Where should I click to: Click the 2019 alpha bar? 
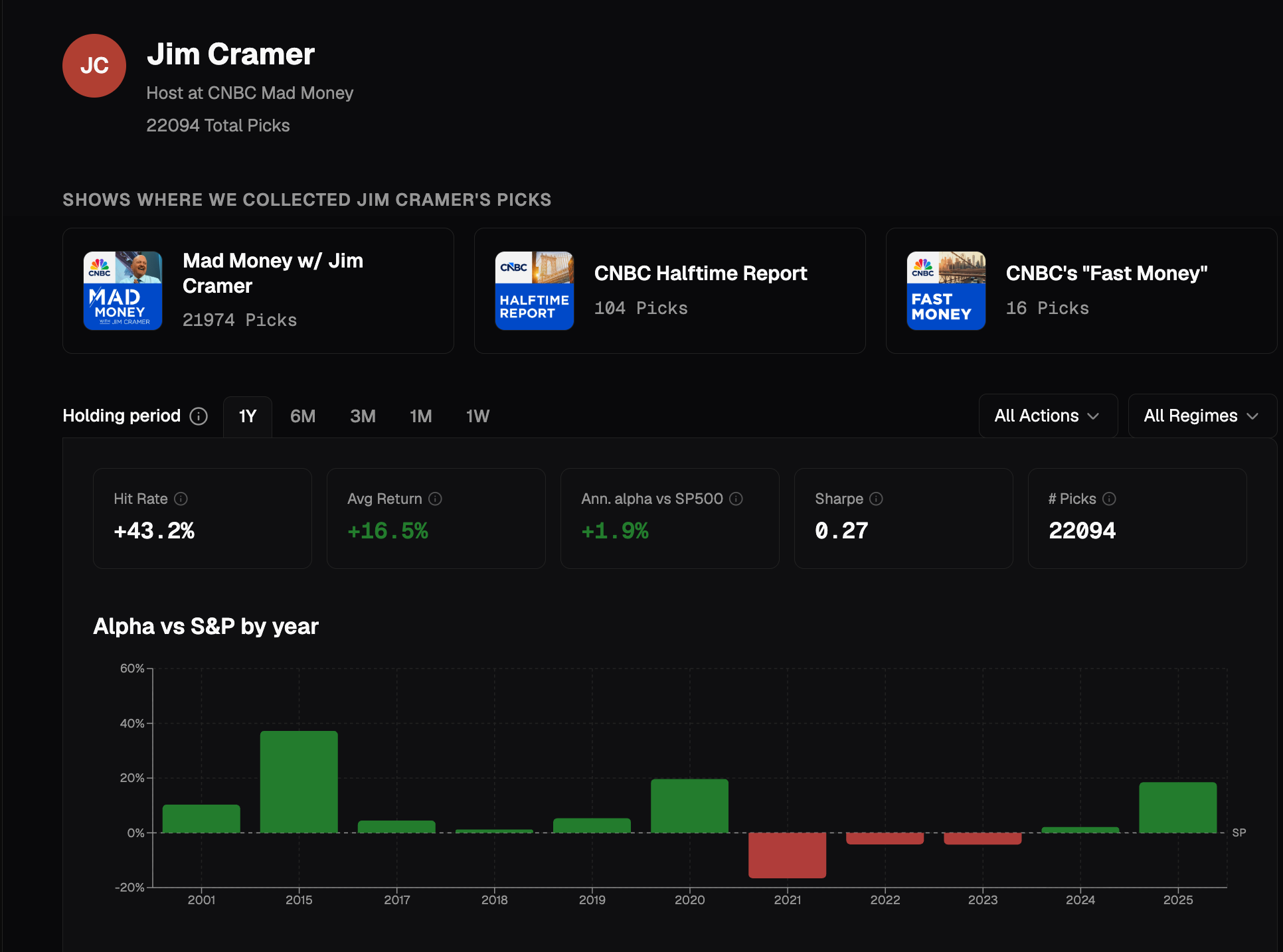[592, 825]
